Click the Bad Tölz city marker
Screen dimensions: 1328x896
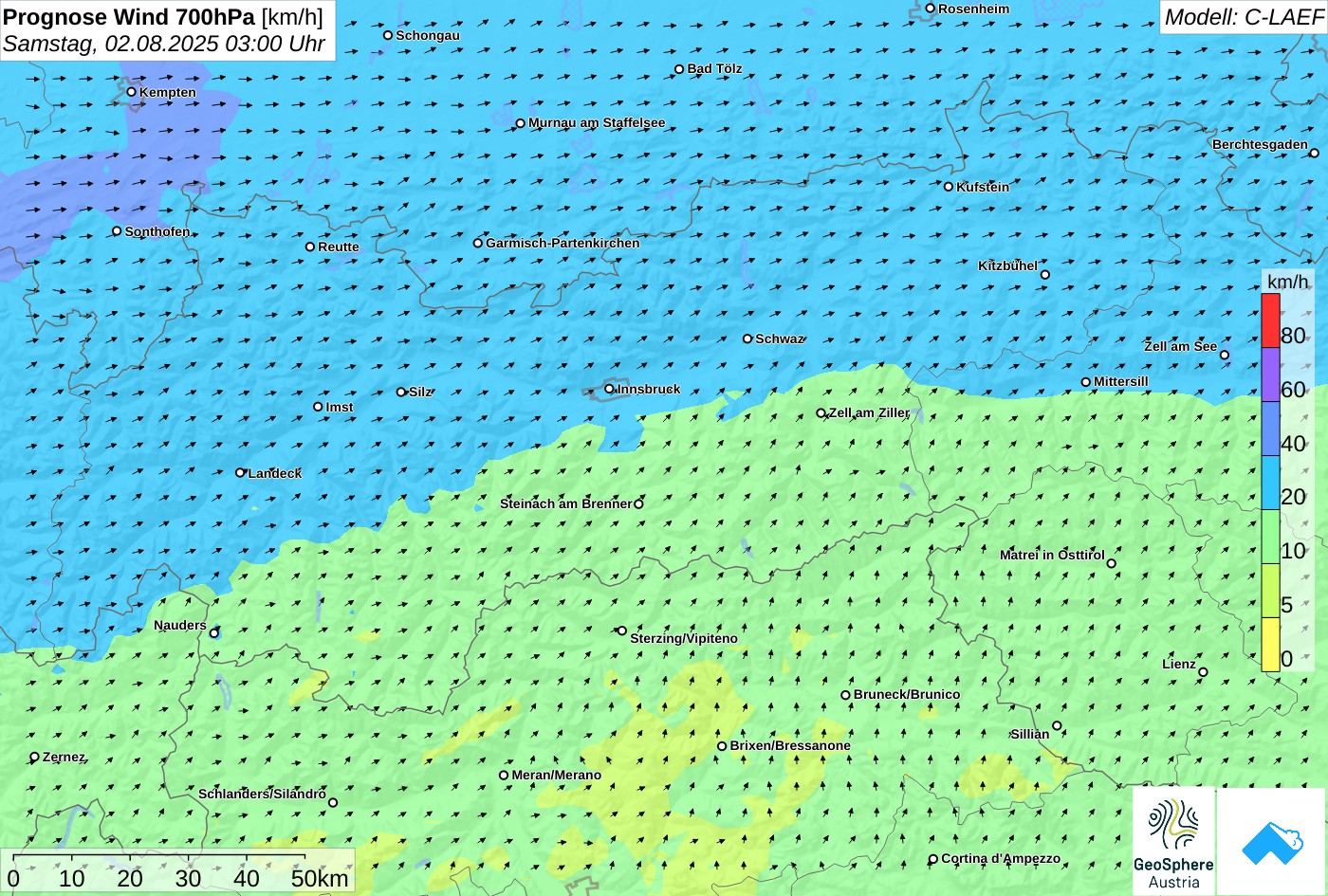pos(679,69)
